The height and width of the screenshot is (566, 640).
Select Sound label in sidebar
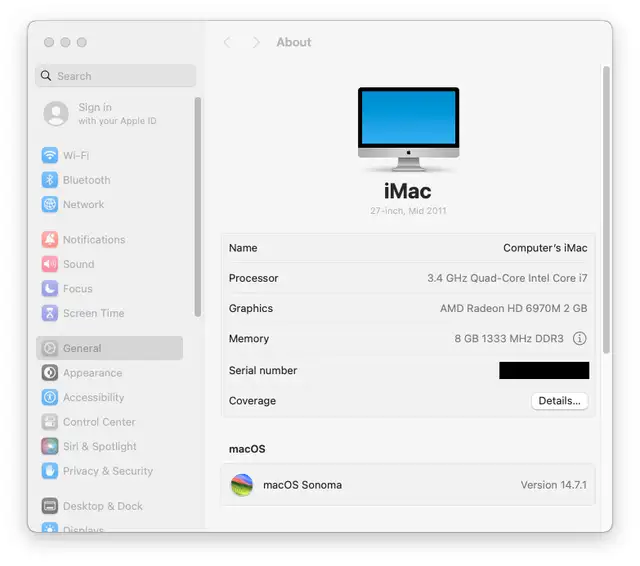78,264
